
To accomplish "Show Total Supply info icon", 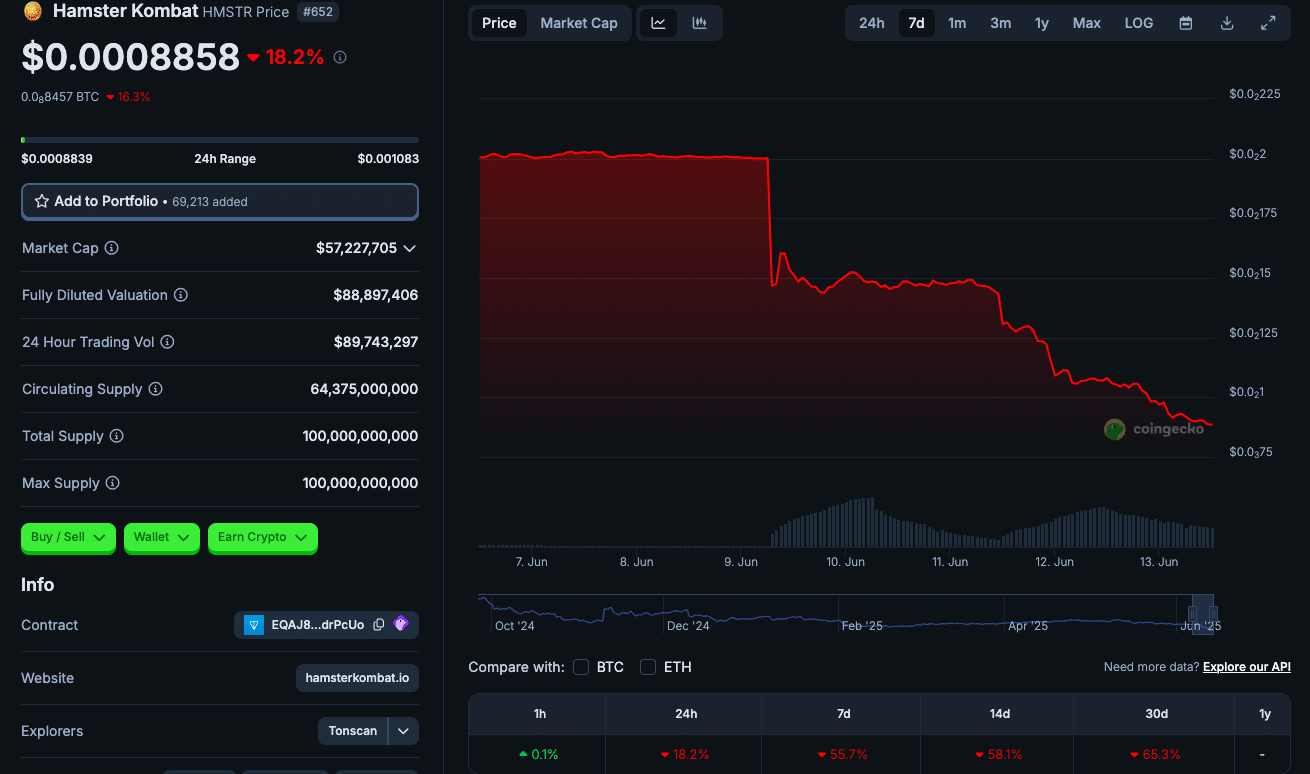I will [x=117, y=436].
